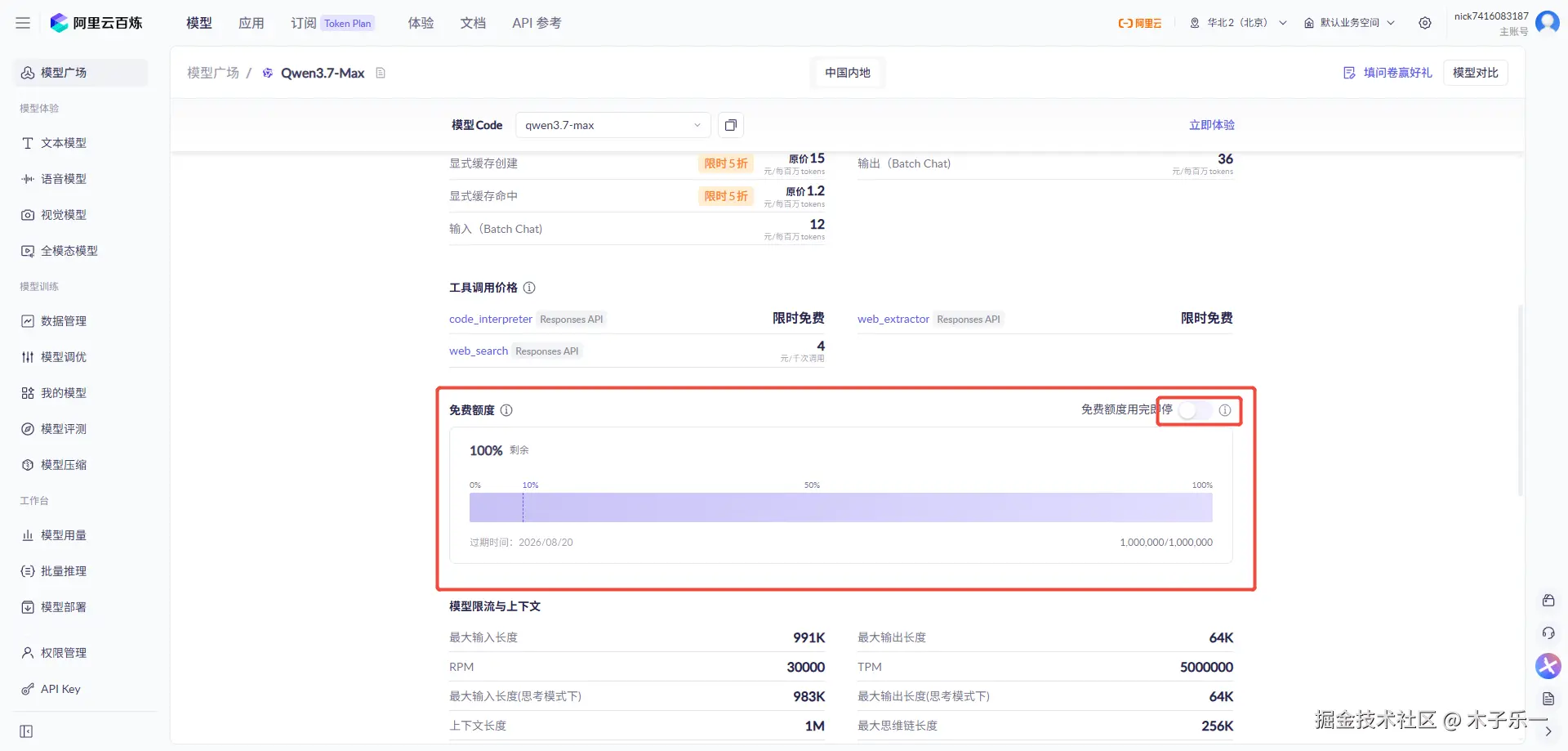Click the 模型对比 button

[x=1476, y=73]
